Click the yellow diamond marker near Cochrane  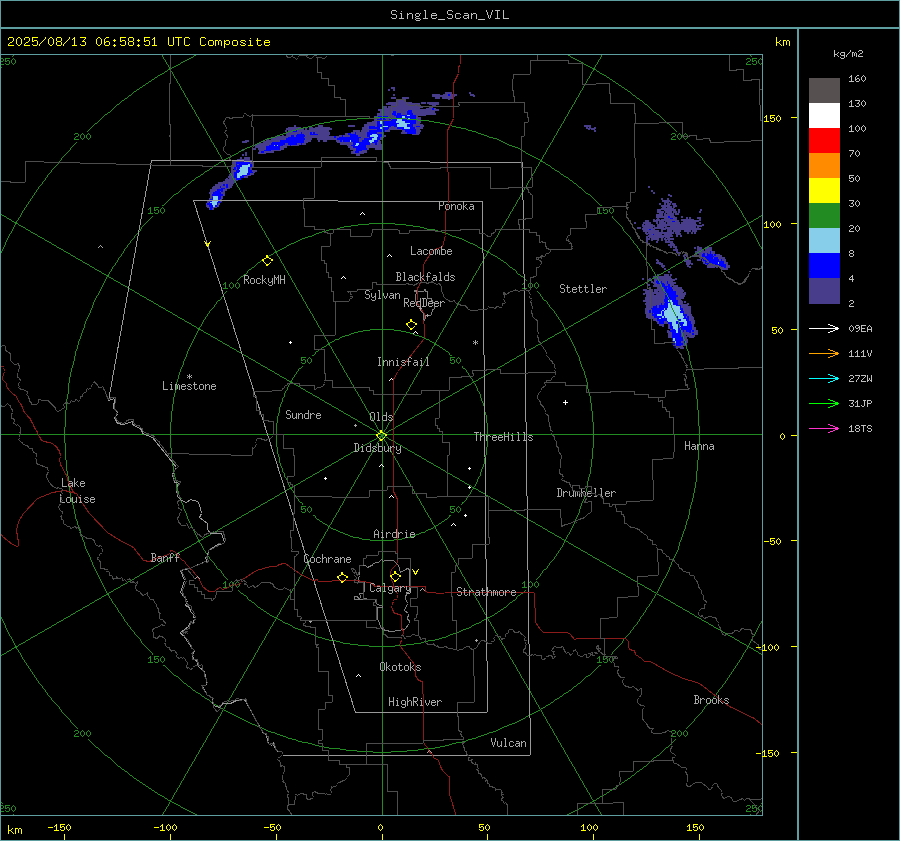coord(342,577)
